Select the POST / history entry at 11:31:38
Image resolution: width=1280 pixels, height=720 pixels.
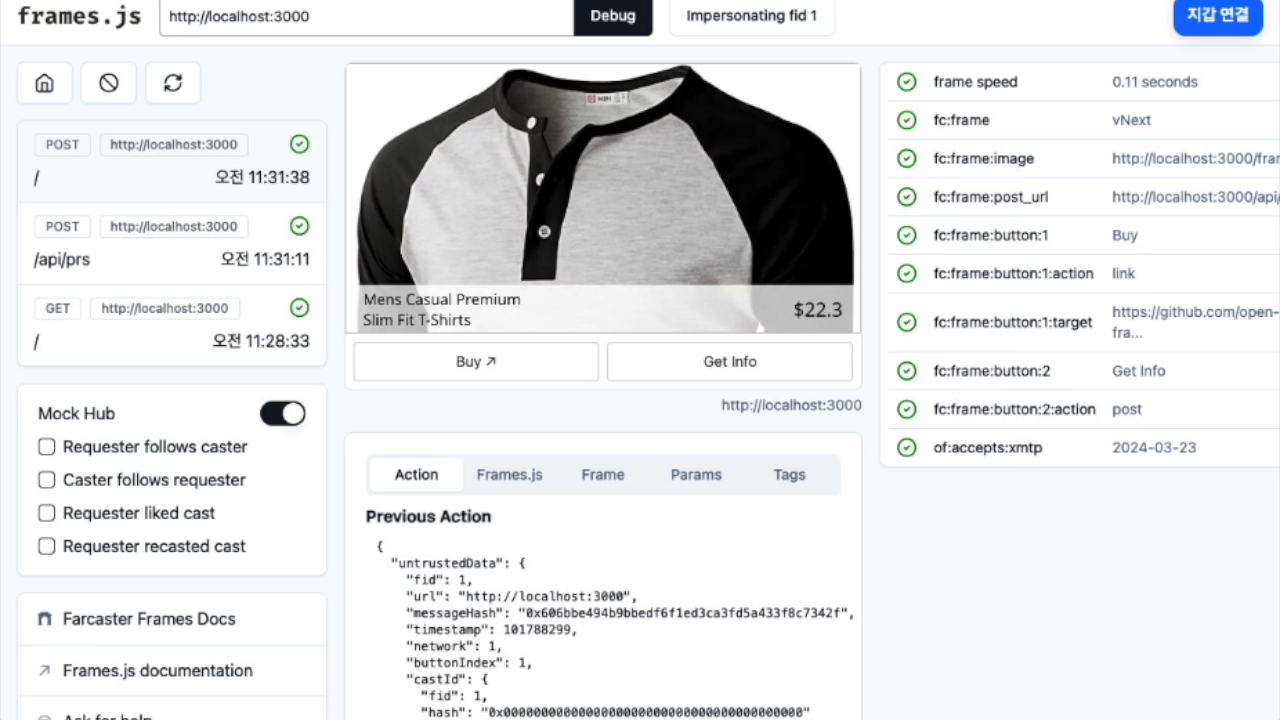(x=172, y=161)
